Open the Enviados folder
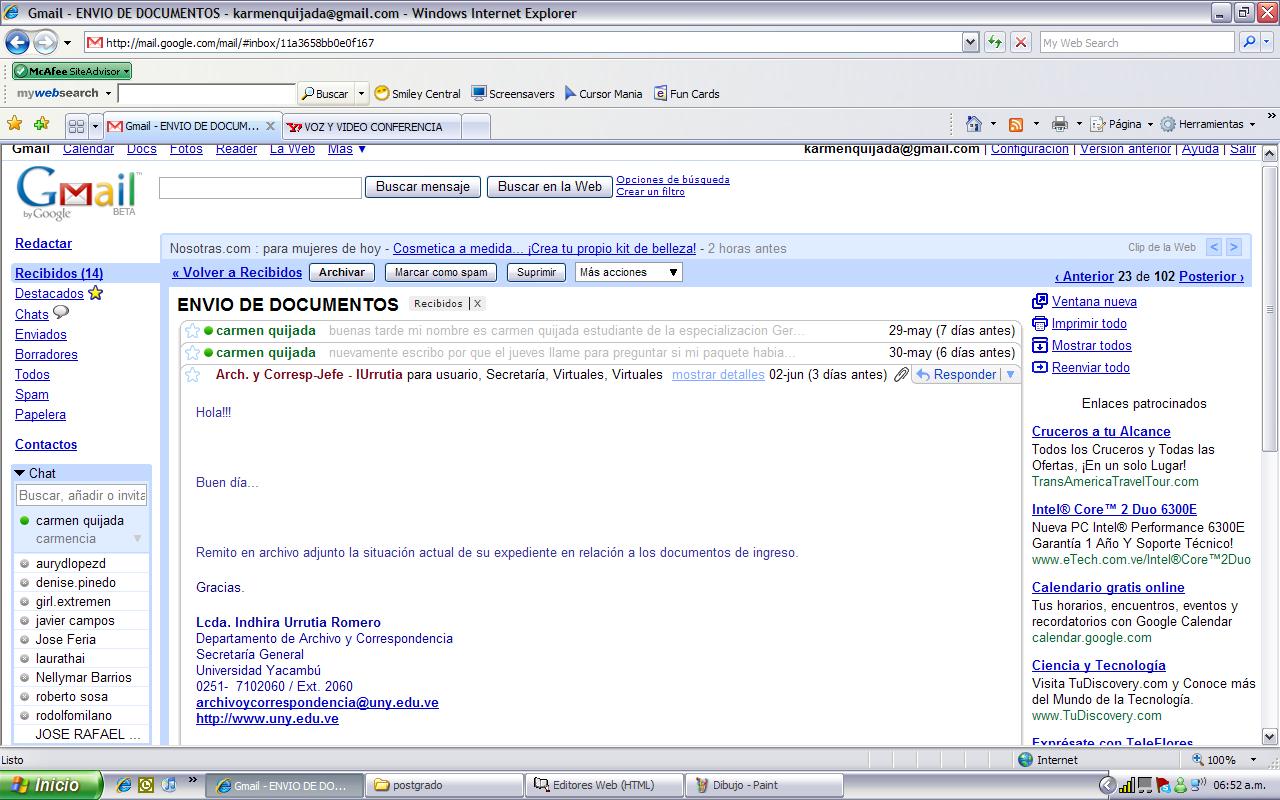The width and height of the screenshot is (1280, 800). coord(41,334)
